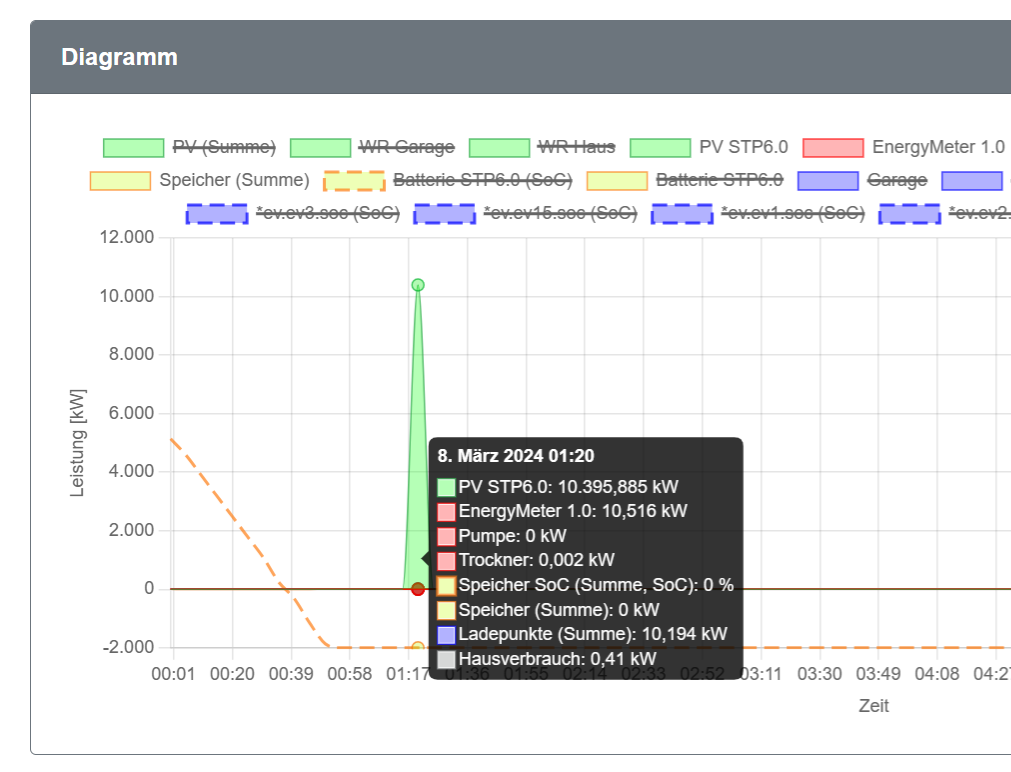Toggle *ev.ev15.soc (SoC) legend entry
1011x772 pixels.
[525, 213]
